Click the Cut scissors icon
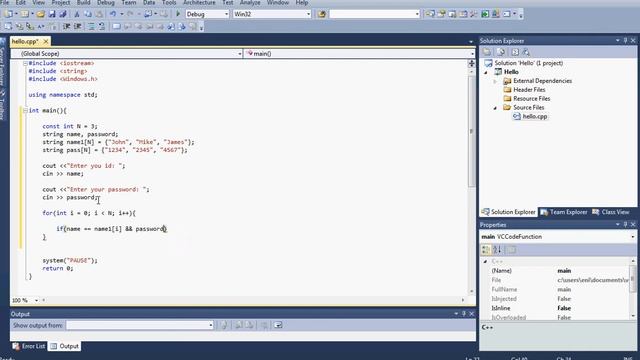The width and height of the screenshot is (640, 360). pyautogui.click(x=76, y=14)
